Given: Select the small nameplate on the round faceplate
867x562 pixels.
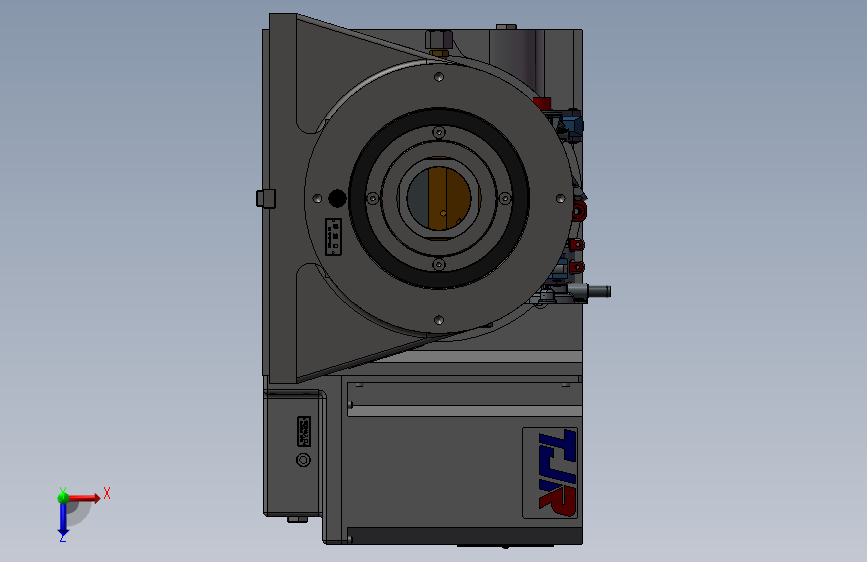Looking at the screenshot, I should point(333,237).
